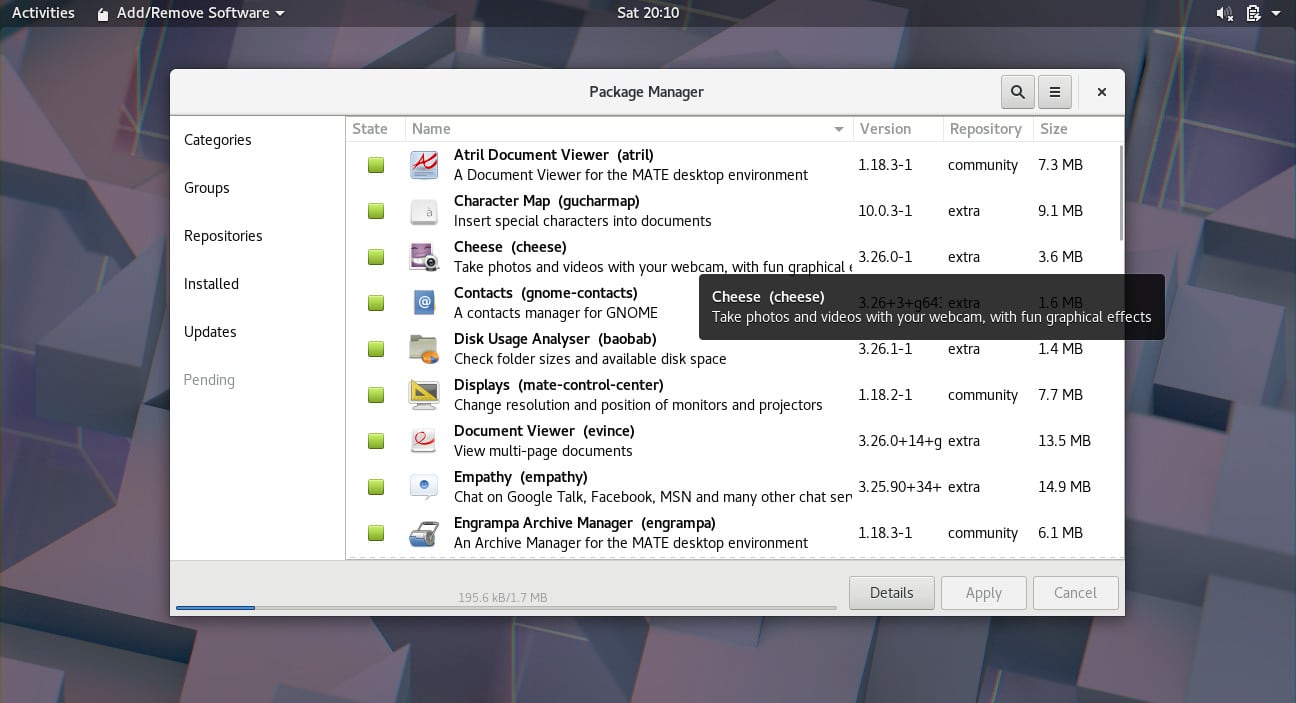Toggle the state box for Document Viewer
The height and width of the screenshot is (703, 1296).
[376, 441]
